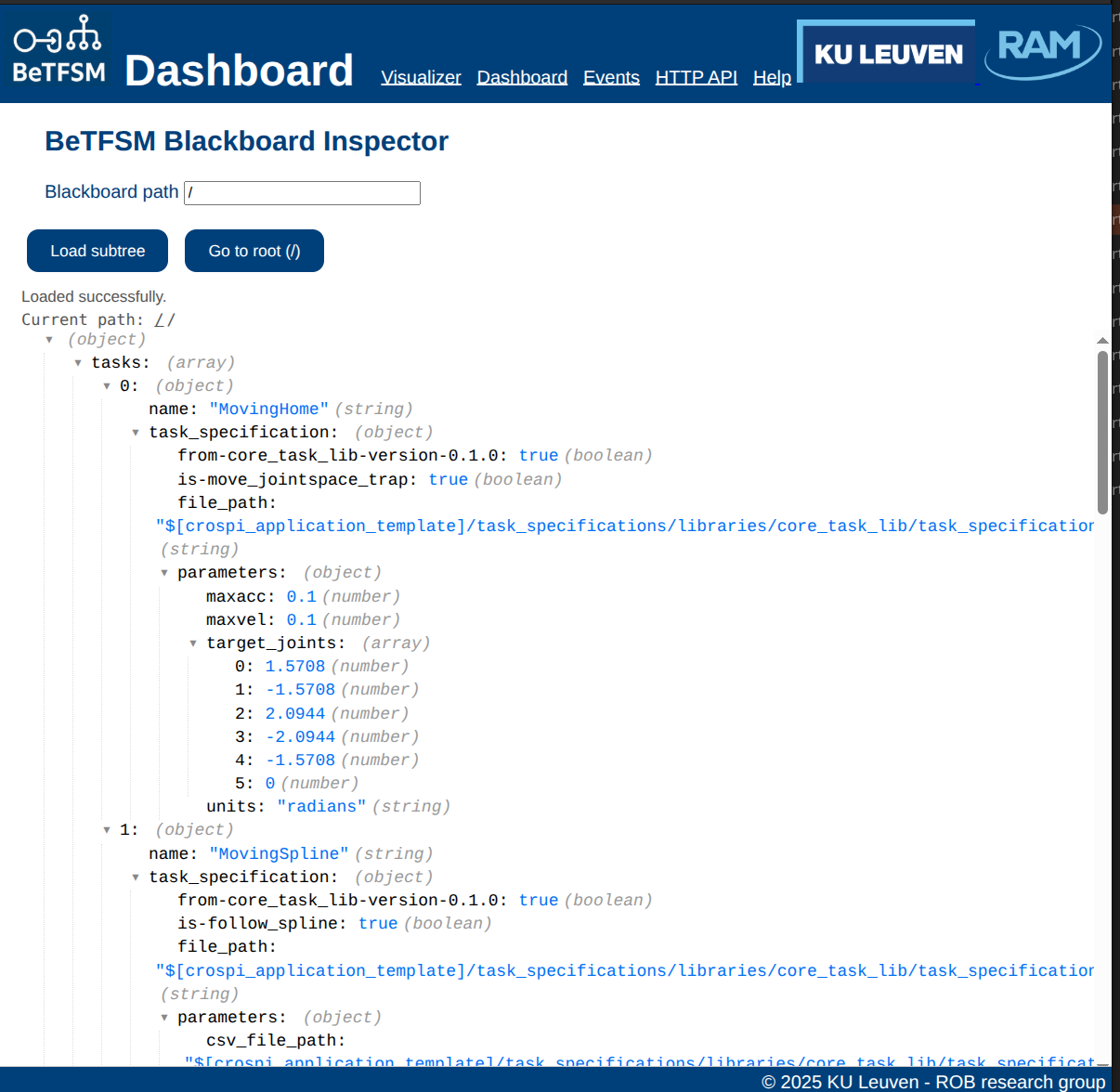Click the maxvel 0.1 value

click(x=301, y=620)
